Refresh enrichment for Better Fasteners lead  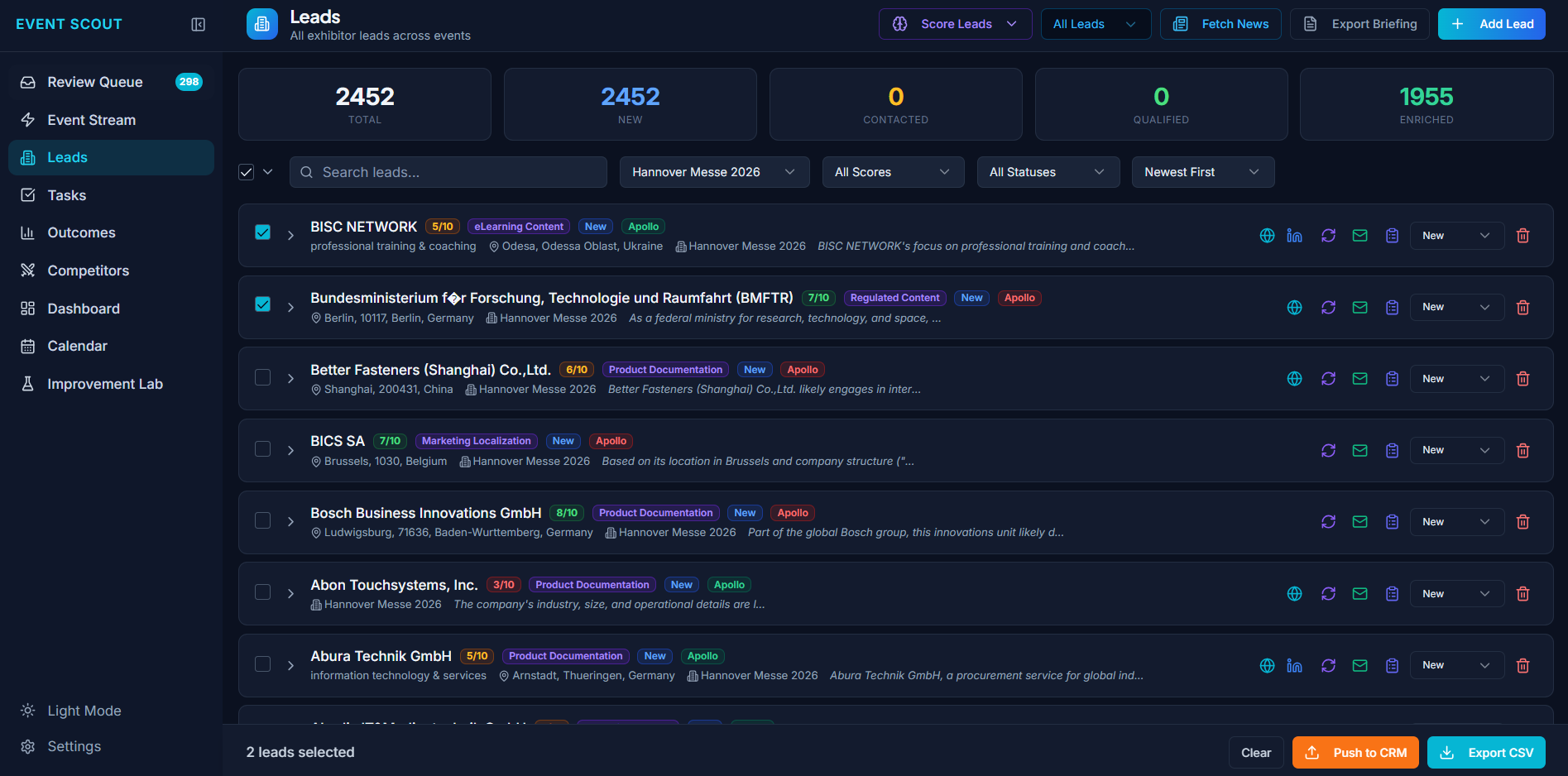[1328, 379]
